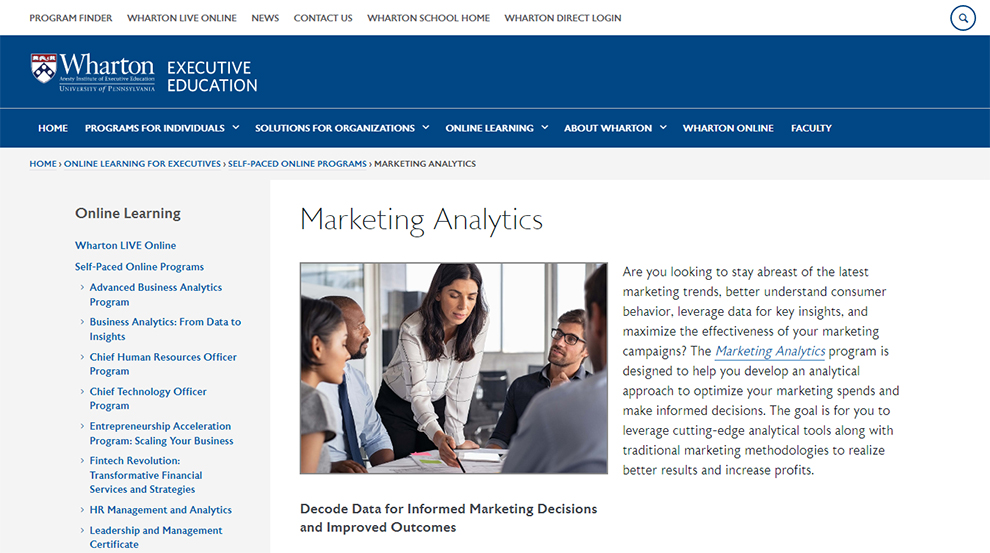Go to Home in main navigation
This screenshot has width=990, height=553.
53,128
